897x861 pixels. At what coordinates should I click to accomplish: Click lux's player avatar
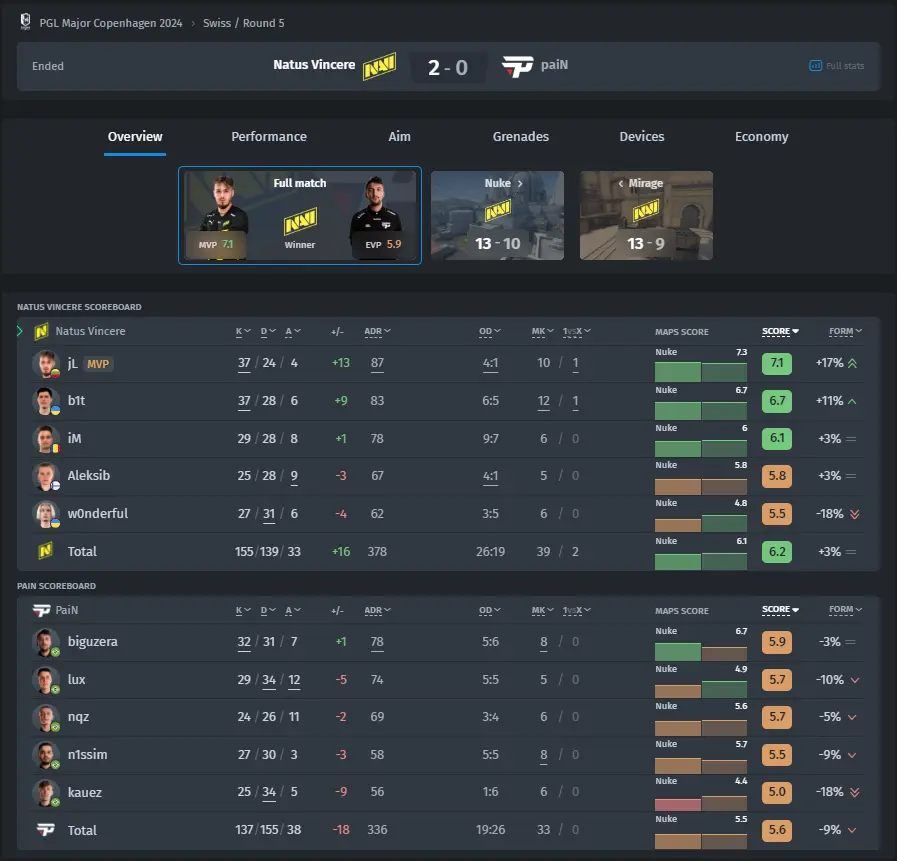coord(46,680)
